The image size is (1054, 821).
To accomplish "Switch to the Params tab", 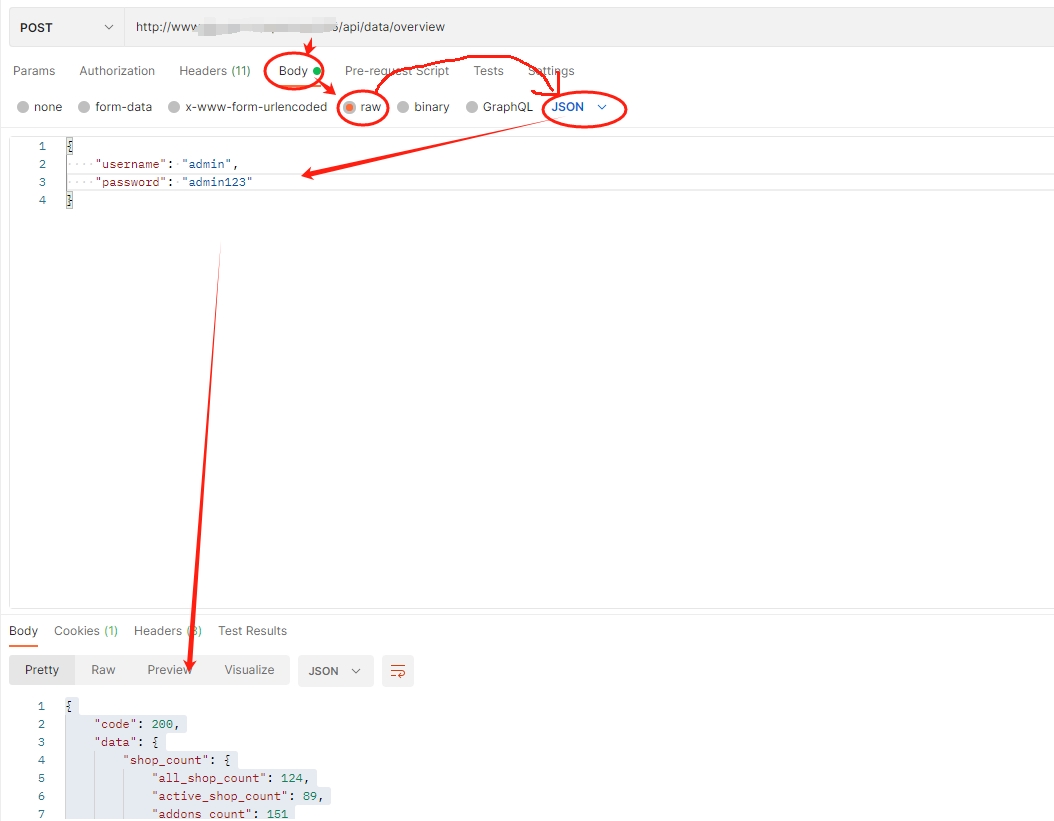I will pos(34,71).
